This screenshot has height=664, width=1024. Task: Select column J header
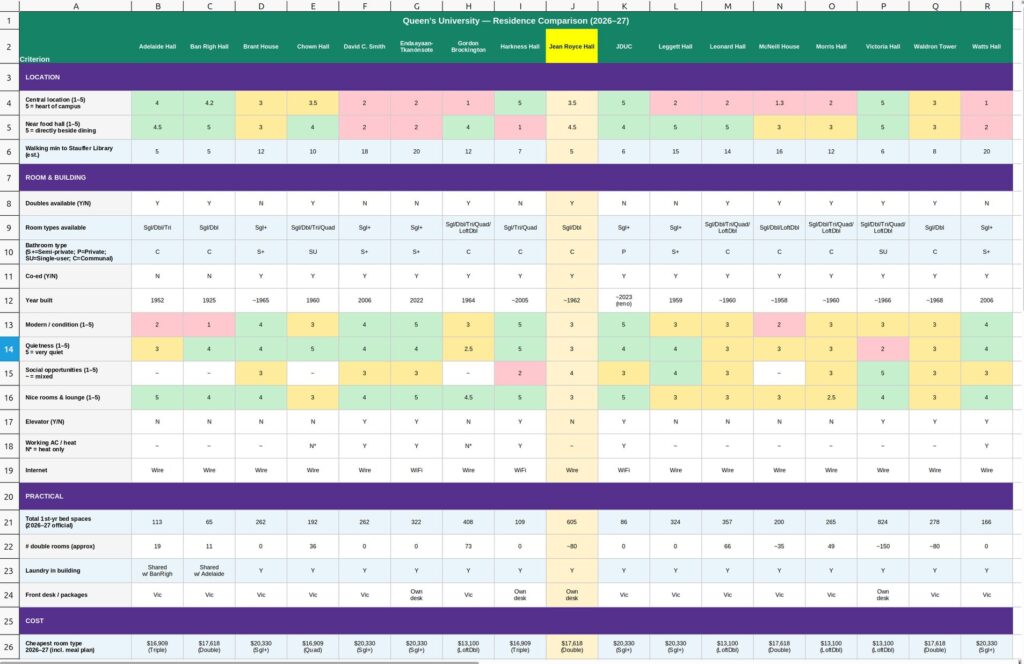click(572, 6)
